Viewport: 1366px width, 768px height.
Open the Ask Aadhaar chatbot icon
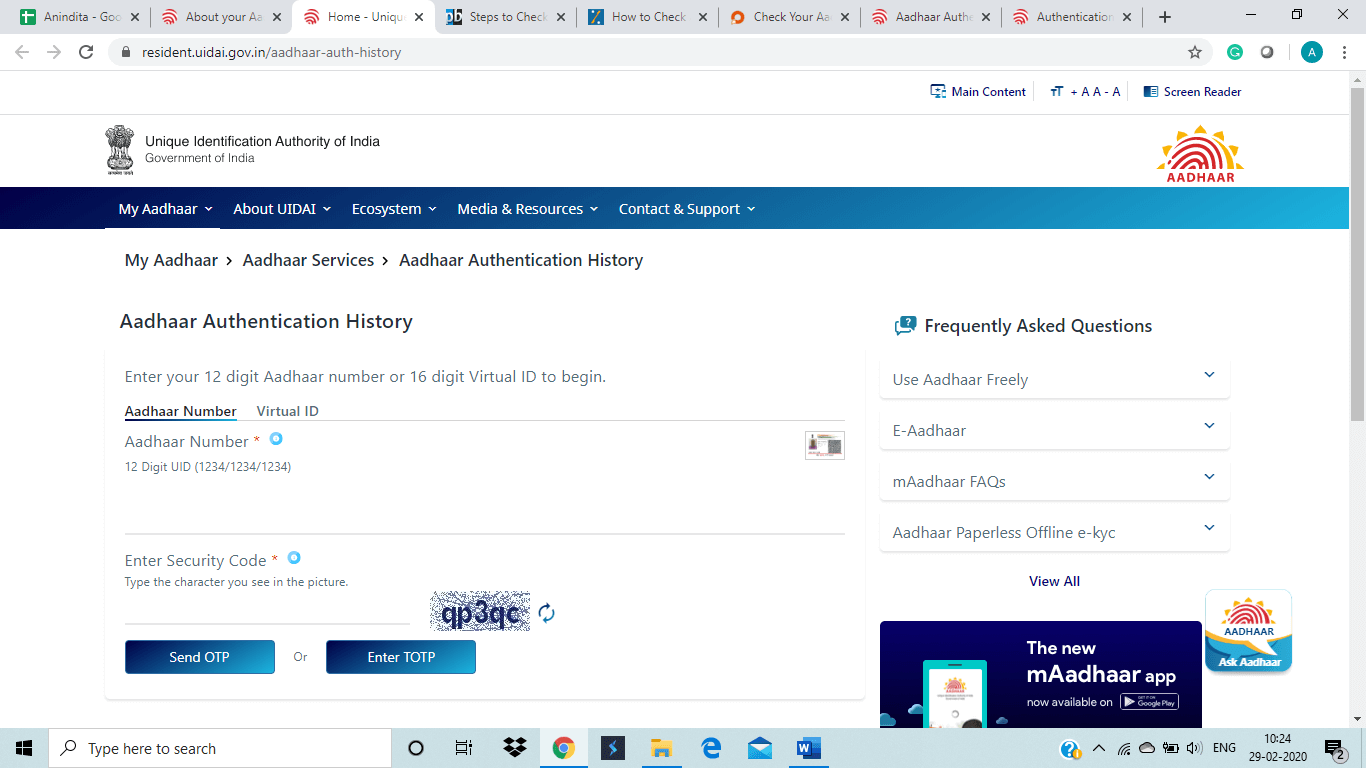1248,630
